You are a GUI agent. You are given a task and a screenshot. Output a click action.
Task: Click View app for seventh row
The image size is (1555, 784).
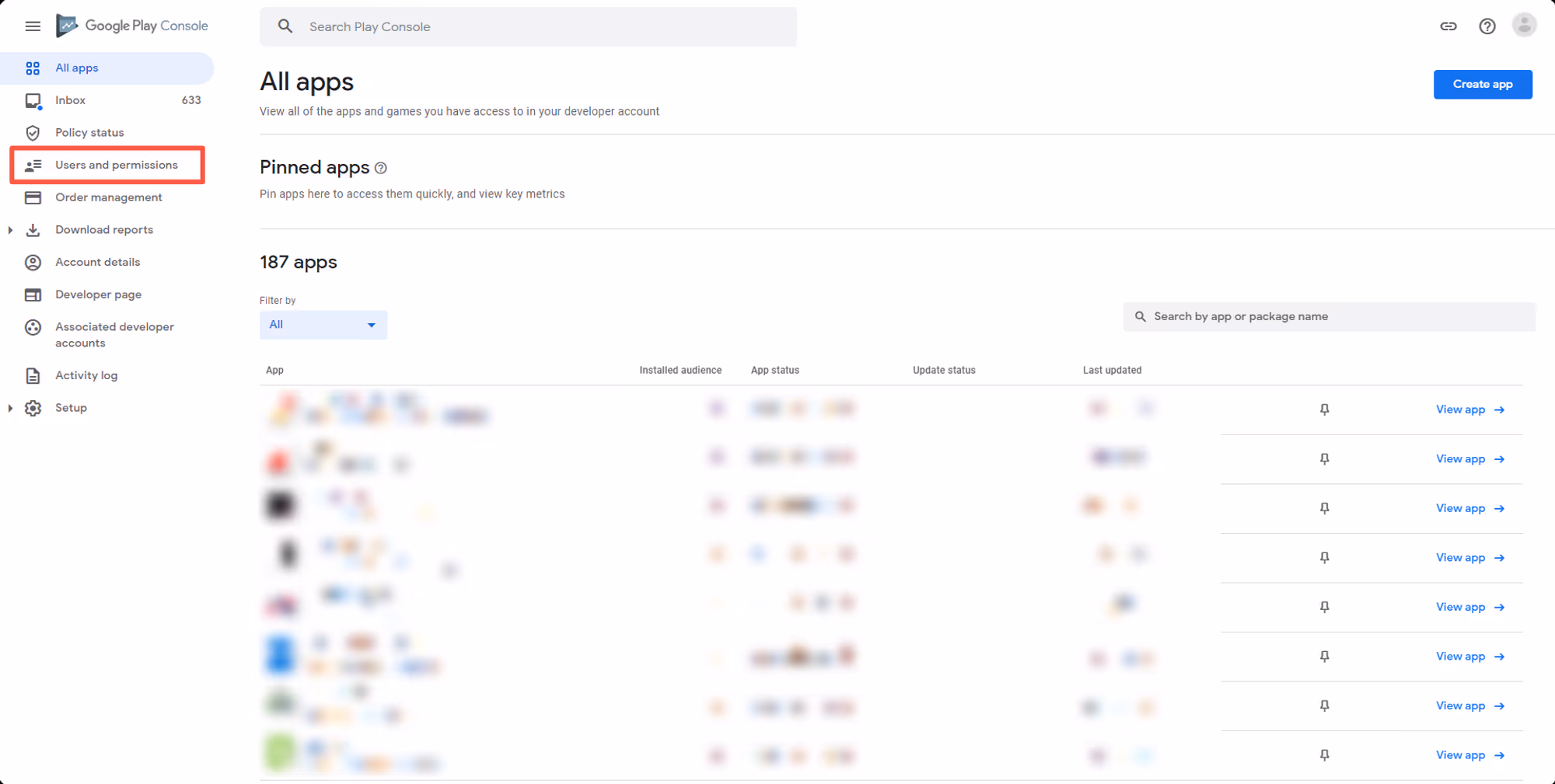[1470, 706]
